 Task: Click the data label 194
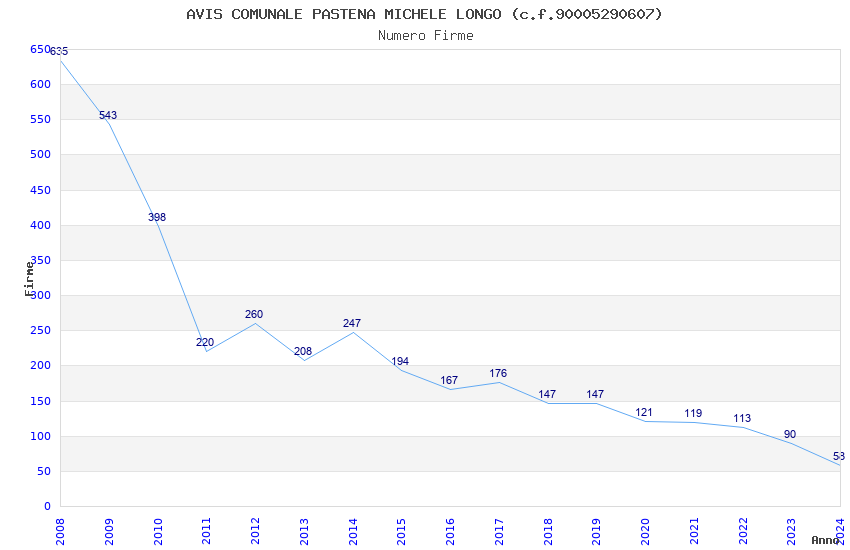pyautogui.click(x=400, y=361)
